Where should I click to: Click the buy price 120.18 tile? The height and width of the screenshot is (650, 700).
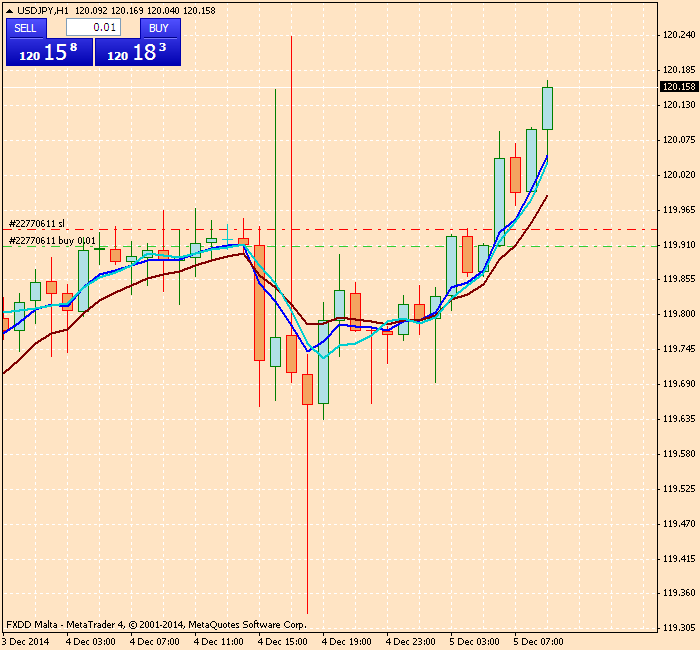138,53
